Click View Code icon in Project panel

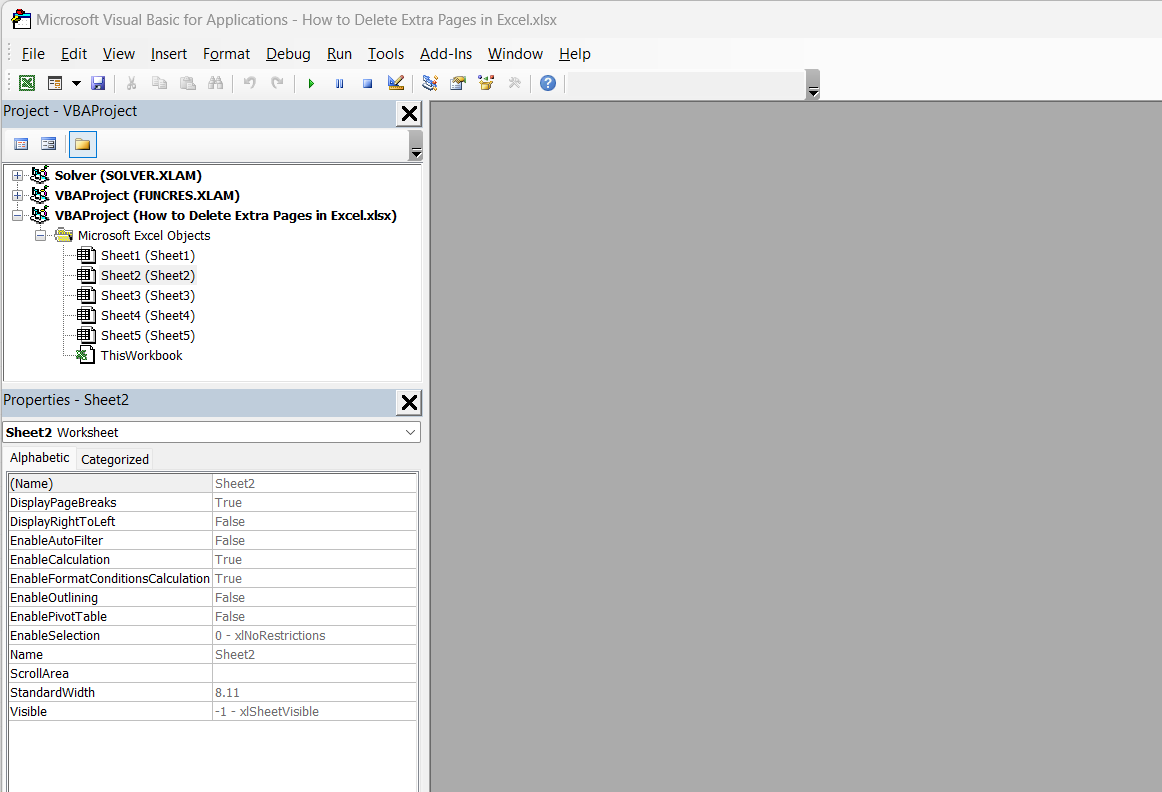21,144
